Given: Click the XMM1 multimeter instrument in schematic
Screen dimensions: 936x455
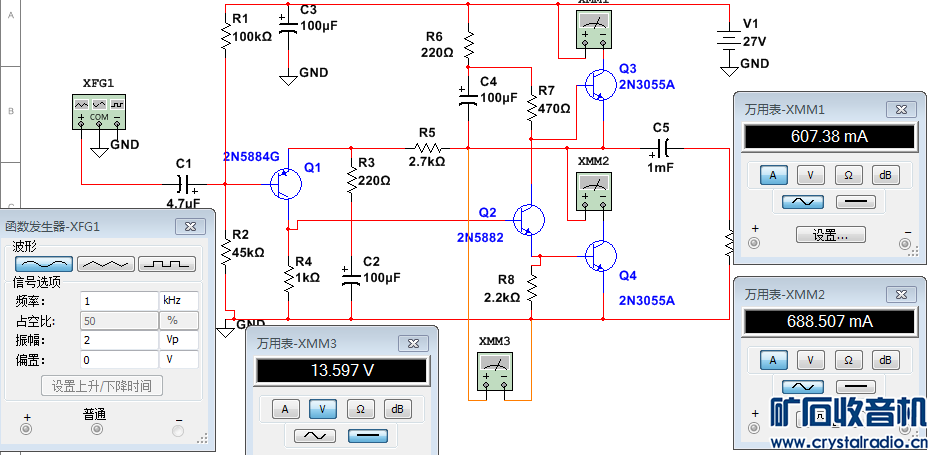Looking at the screenshot, I should [x=593, y=30].
